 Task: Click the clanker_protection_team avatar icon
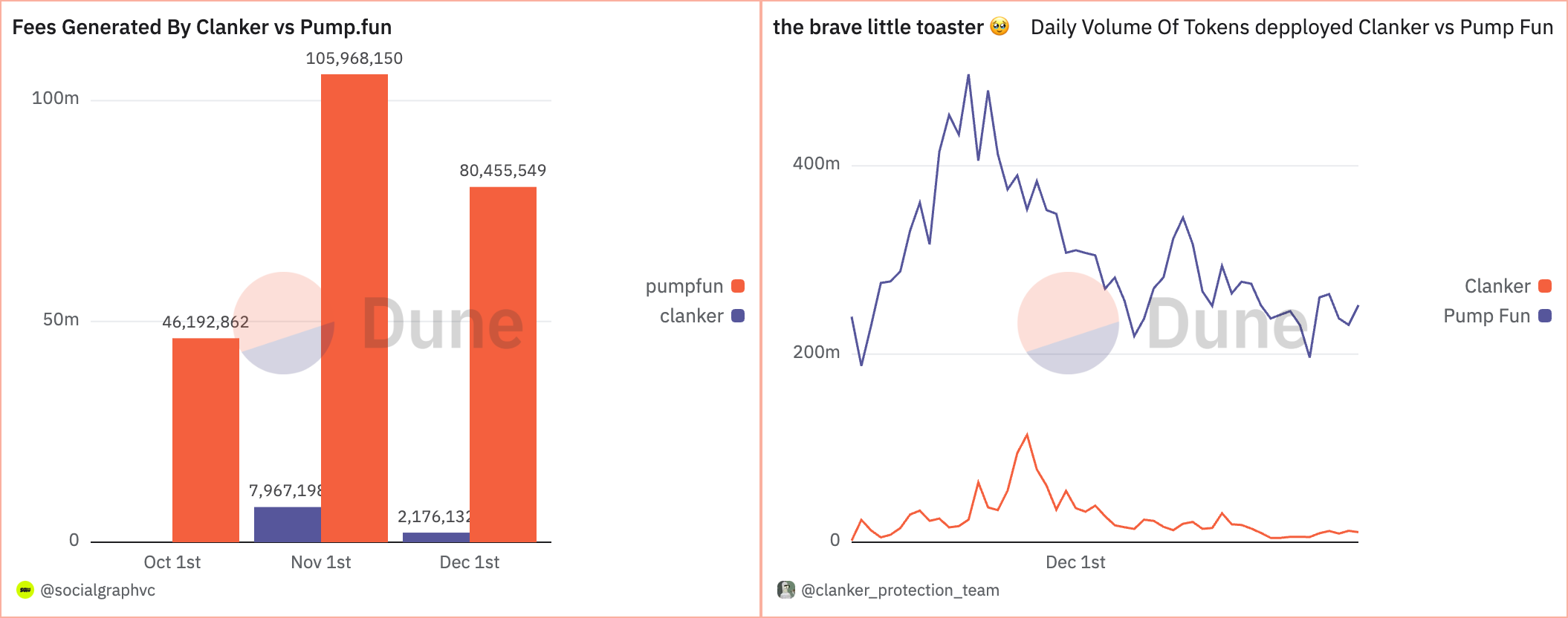[786, 590]
